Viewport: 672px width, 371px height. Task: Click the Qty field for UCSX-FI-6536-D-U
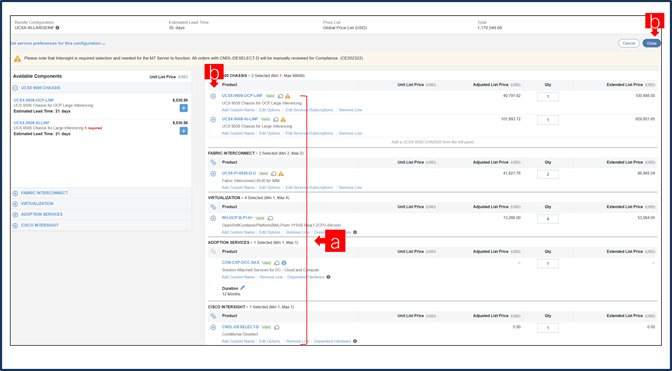(548, 174)
